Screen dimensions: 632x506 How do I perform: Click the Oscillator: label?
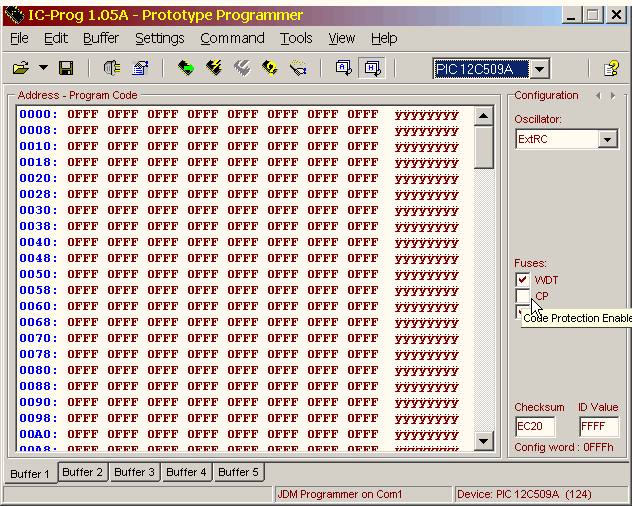point(538,119)
